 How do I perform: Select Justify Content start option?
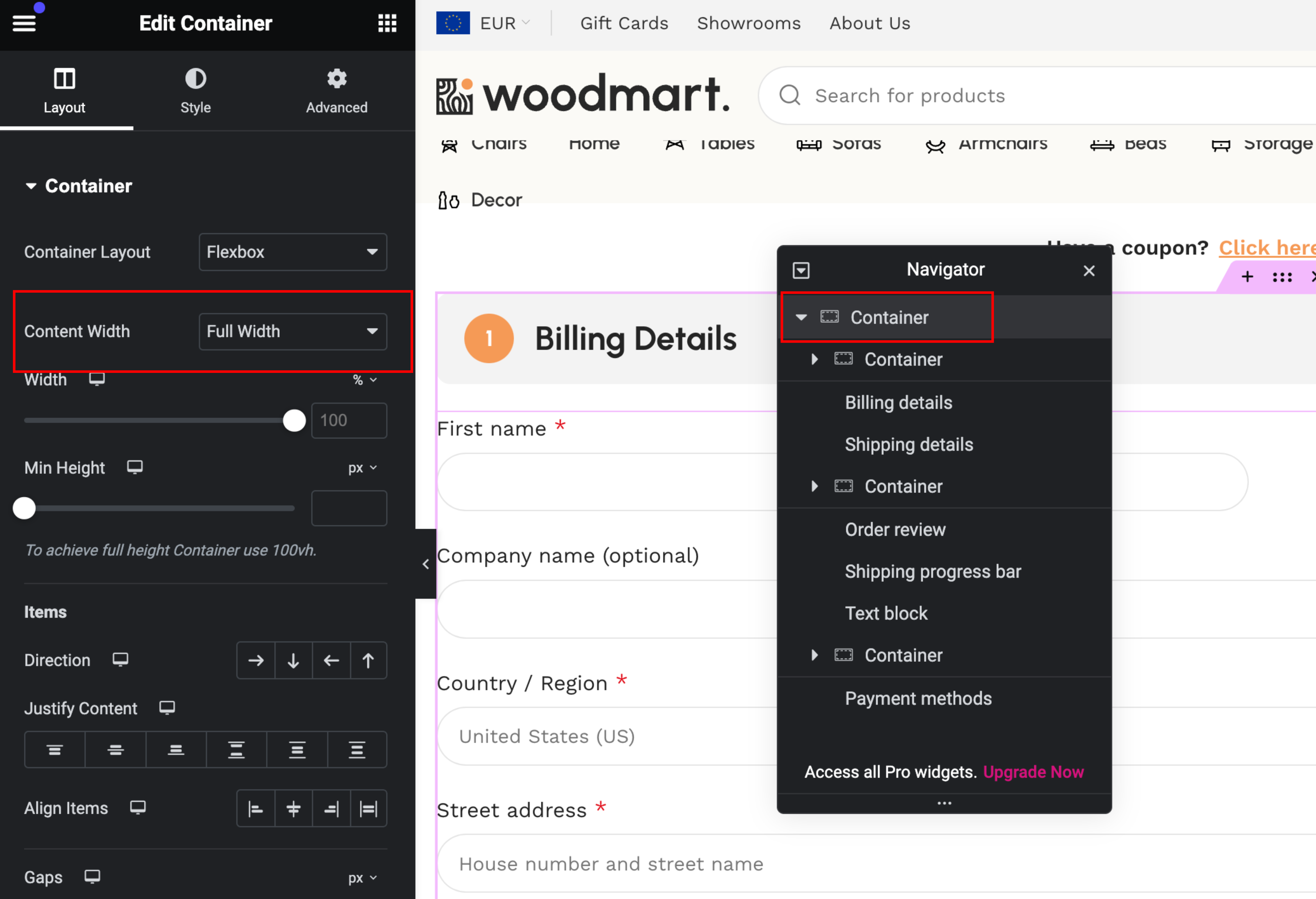click(55, 750)
